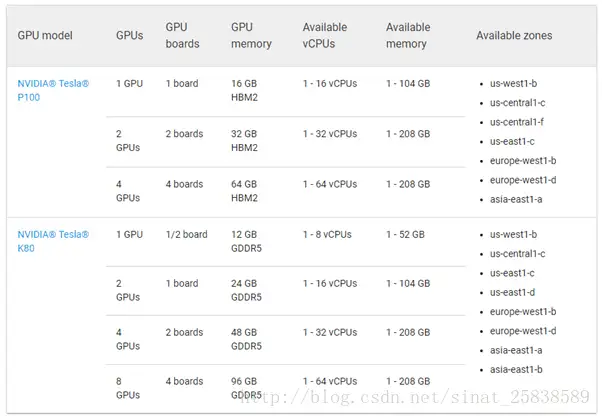Click the GPU memory column header

(251, 35)
